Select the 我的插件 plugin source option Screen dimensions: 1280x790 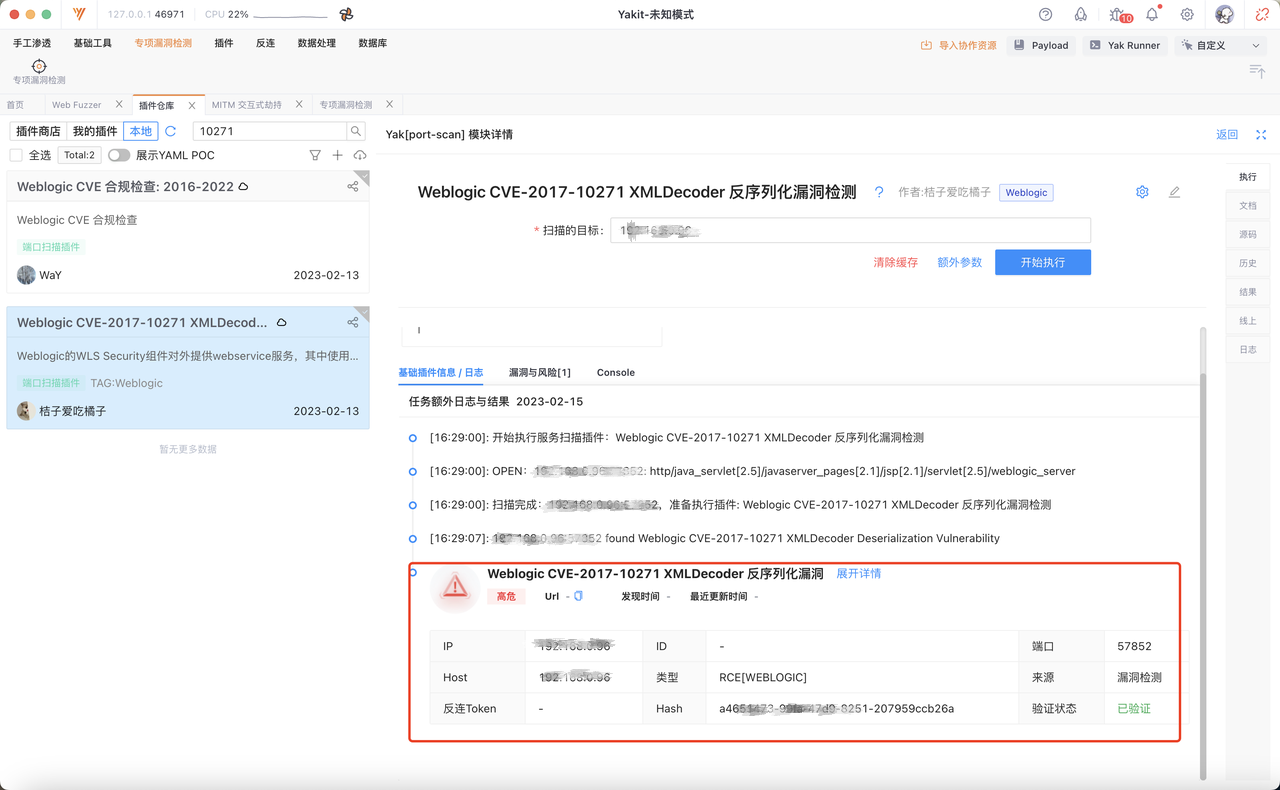[x=95, y=131]
